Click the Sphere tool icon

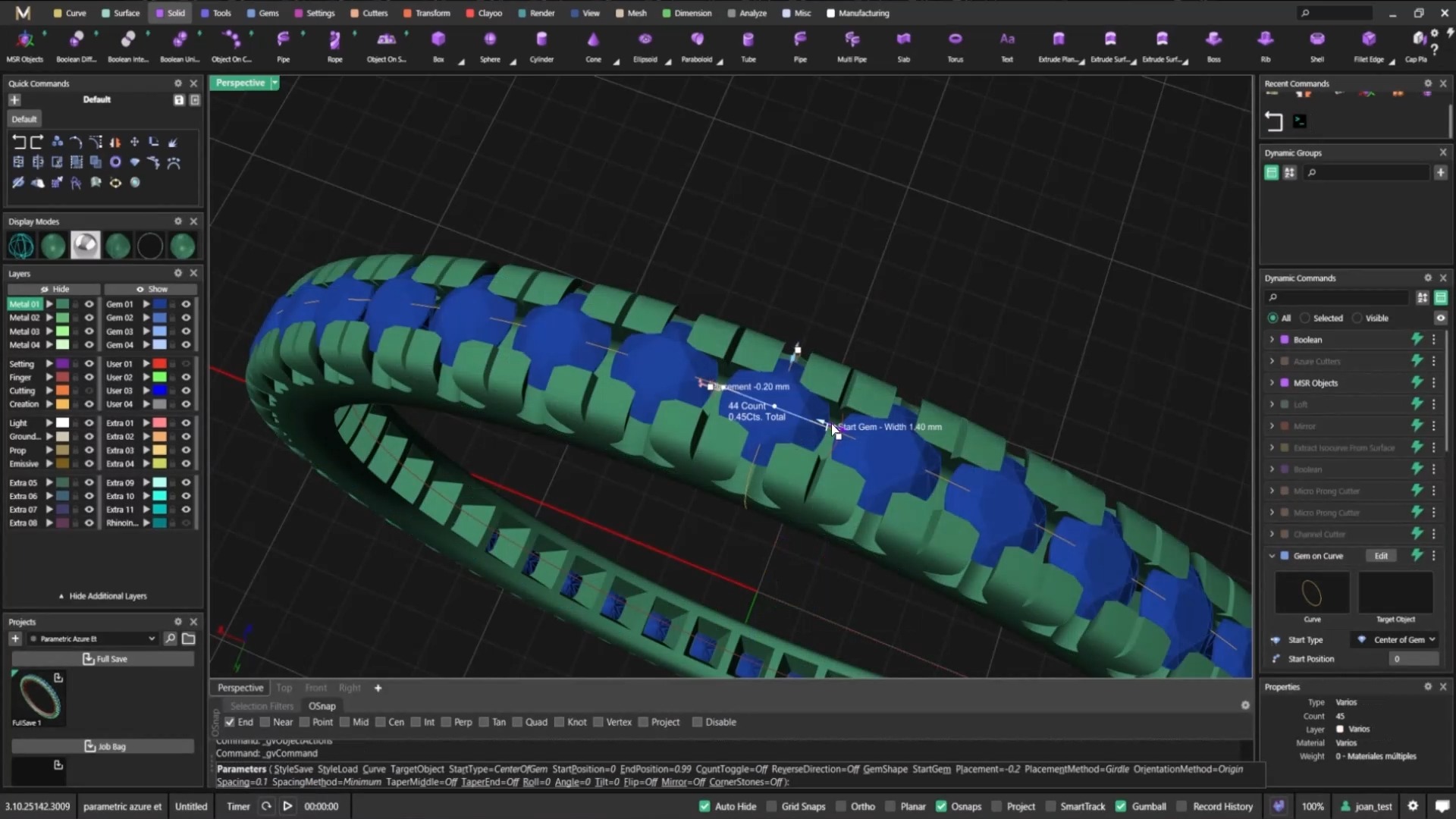point(490,39)
